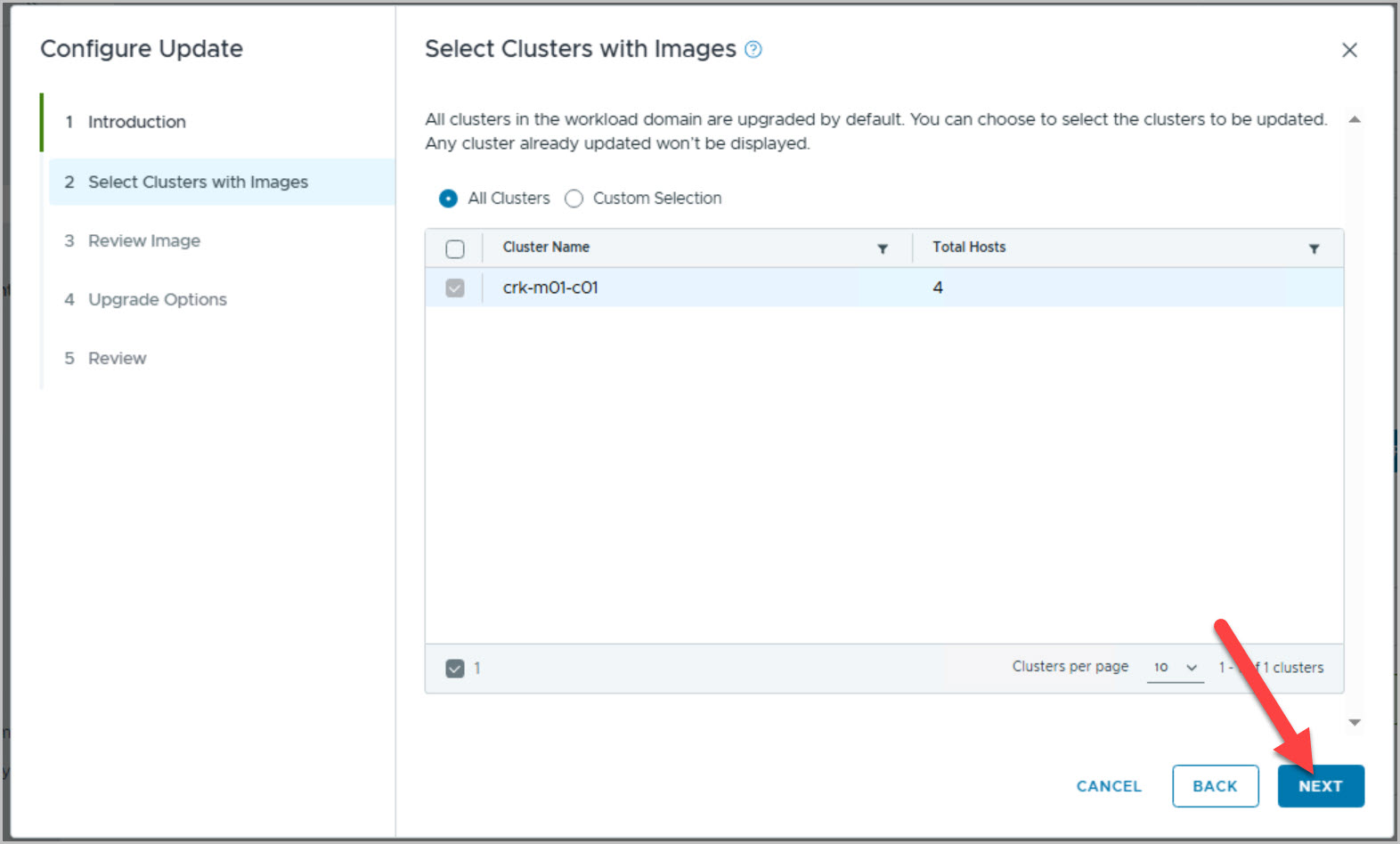Viewport: 1400px width, 844px height.
Task: Open the Total Hosts column filter
Action: pyautogui.click(x=1314, y=249)
